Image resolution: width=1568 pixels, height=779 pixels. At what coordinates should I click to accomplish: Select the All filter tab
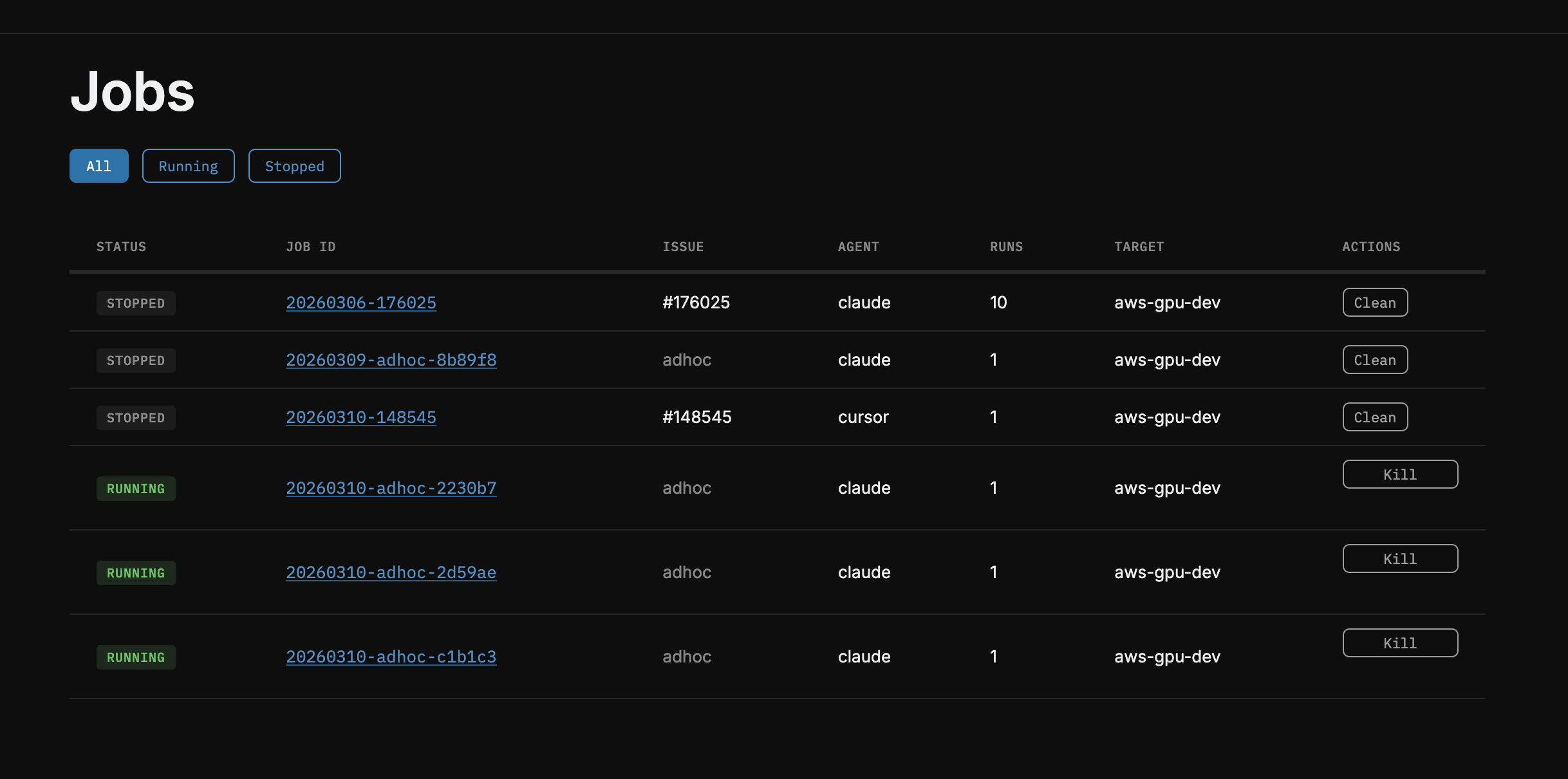pos(98,166)
